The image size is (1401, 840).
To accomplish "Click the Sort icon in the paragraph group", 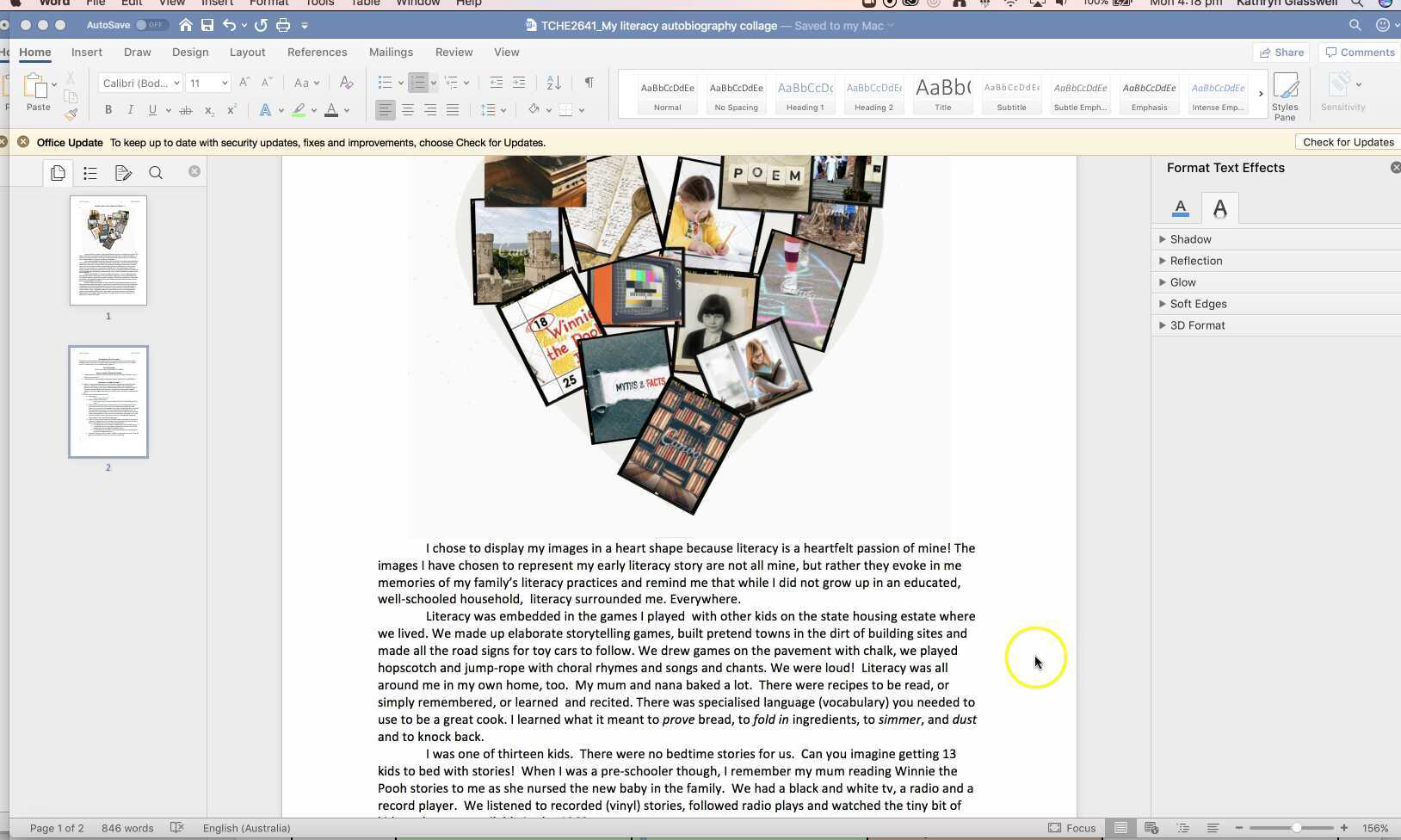I will pyautogui.click(x=552, y=83).
